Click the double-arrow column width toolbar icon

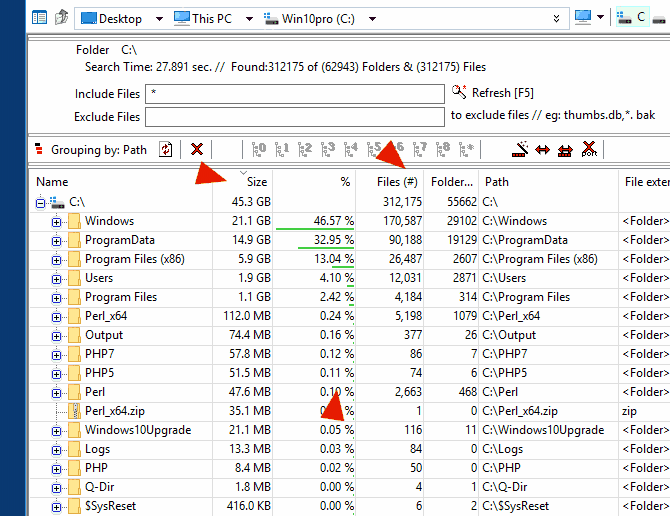point(542,150)
